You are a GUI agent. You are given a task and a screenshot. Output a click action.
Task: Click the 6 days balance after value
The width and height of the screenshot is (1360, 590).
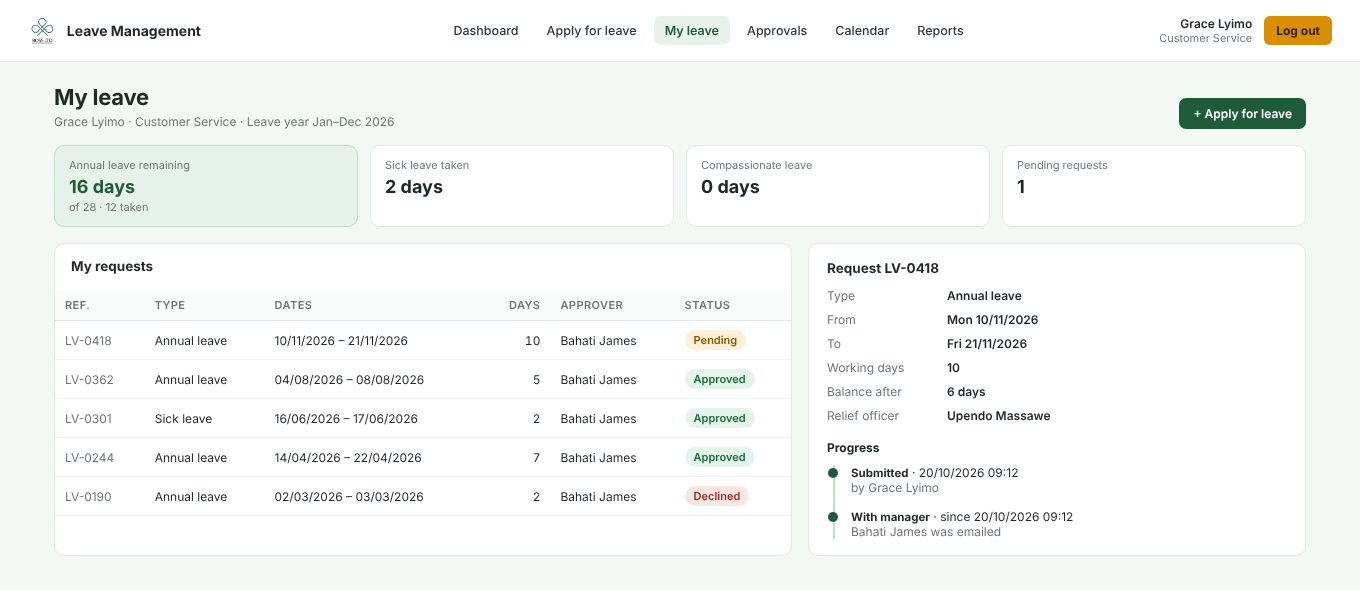pyautogui.click(x=966, y=392)
